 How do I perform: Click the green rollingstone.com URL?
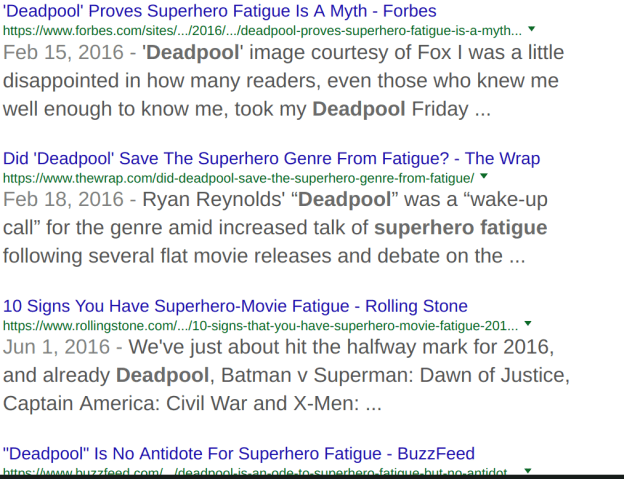260,325
